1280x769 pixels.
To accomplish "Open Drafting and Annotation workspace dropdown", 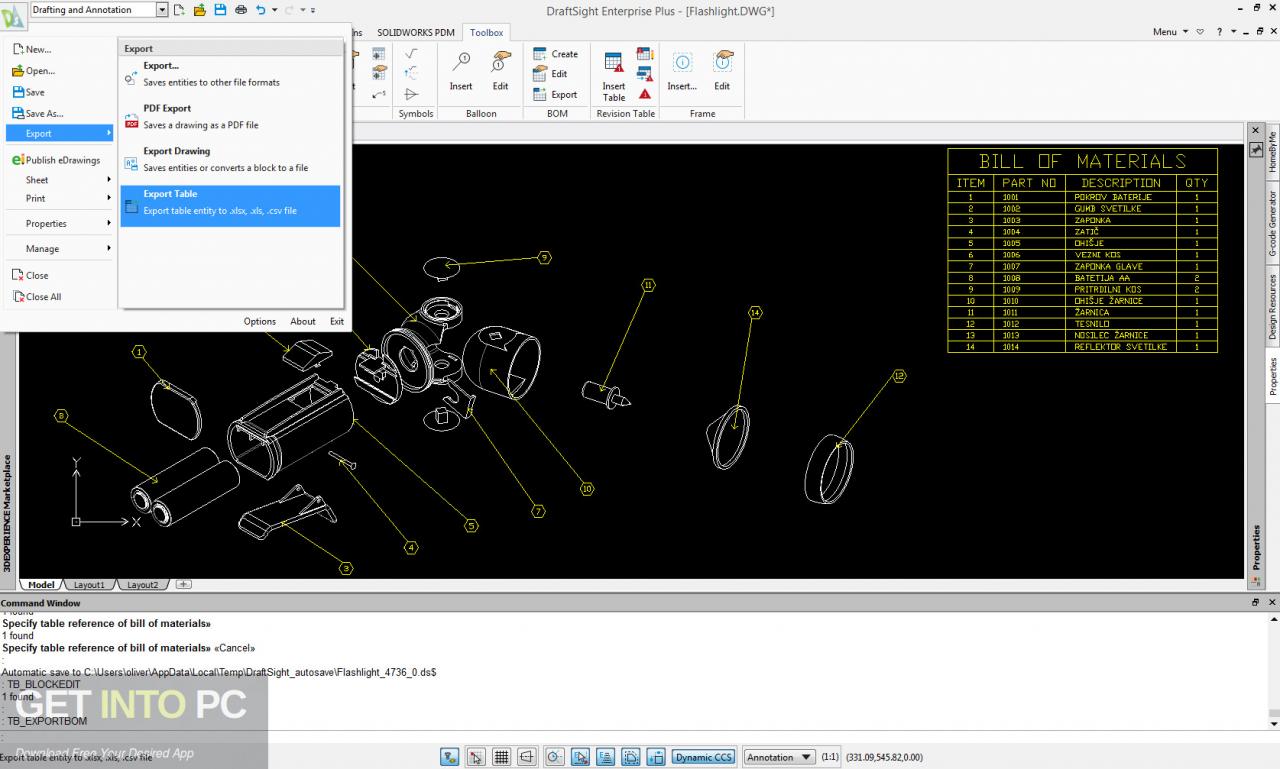I will (x=163, y=10).
